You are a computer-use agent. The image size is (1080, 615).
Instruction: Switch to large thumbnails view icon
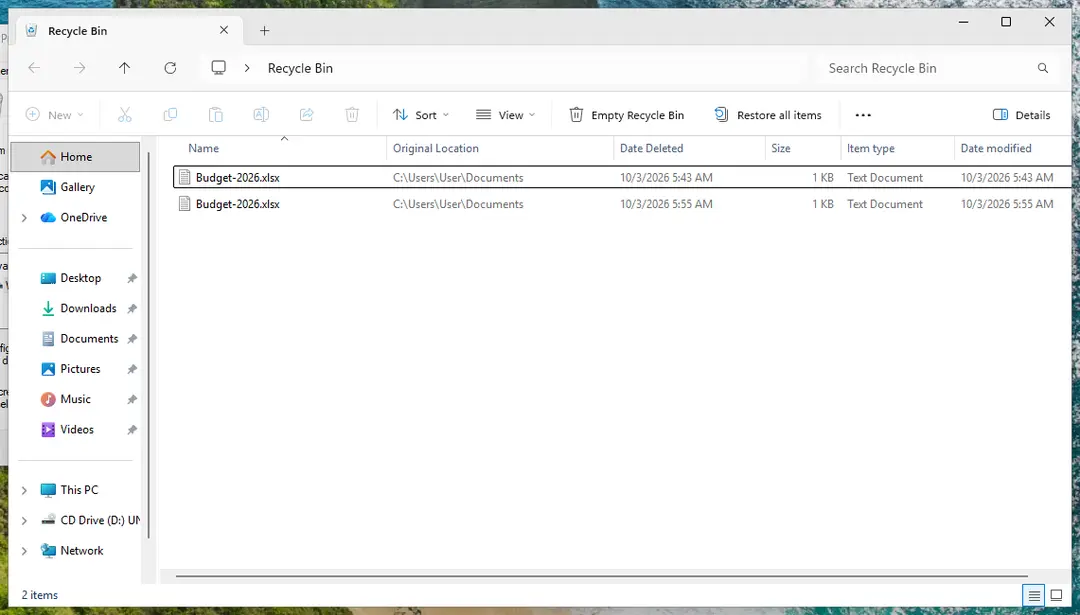click(x=1056, y=596)
